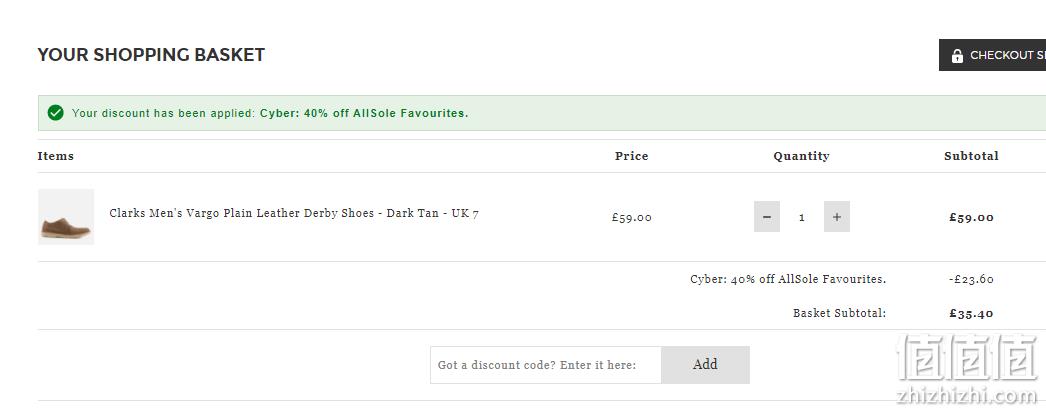Select the -£23.60 discount amount
Screen dimensions: 1046x413
[971, 280]
